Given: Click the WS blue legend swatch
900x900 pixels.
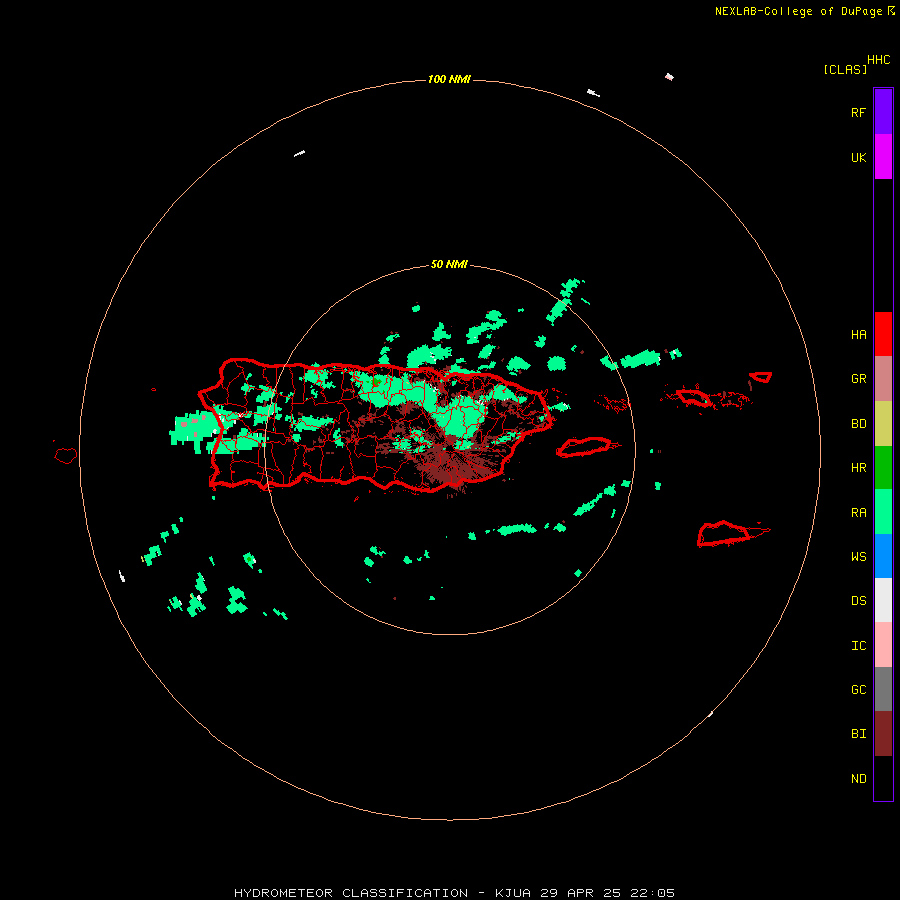Looking at the screenshot, I should pos(883,556).
